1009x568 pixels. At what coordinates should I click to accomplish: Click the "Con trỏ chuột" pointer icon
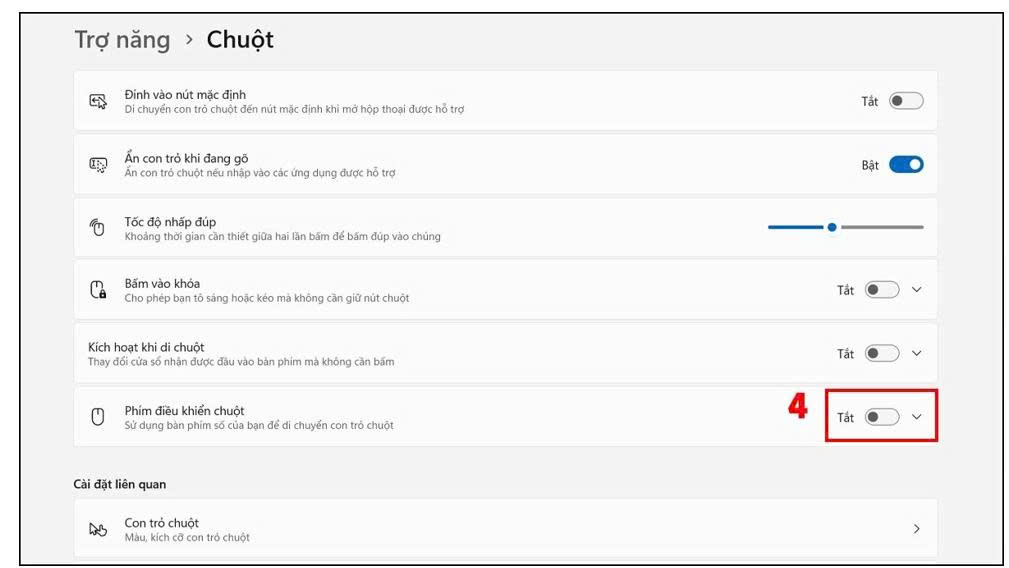98,529
